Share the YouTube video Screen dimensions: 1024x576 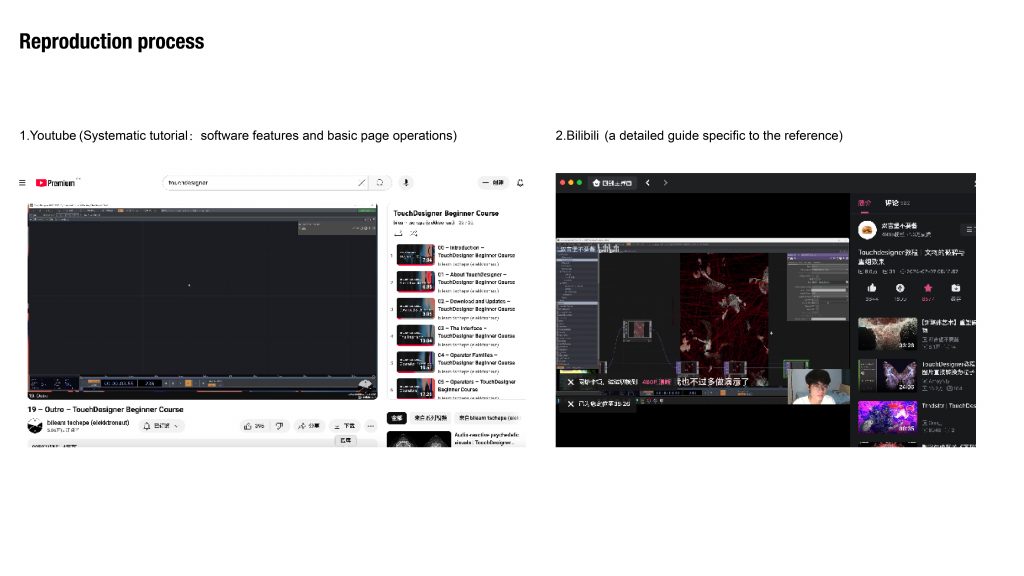click(x=309, y=426)
